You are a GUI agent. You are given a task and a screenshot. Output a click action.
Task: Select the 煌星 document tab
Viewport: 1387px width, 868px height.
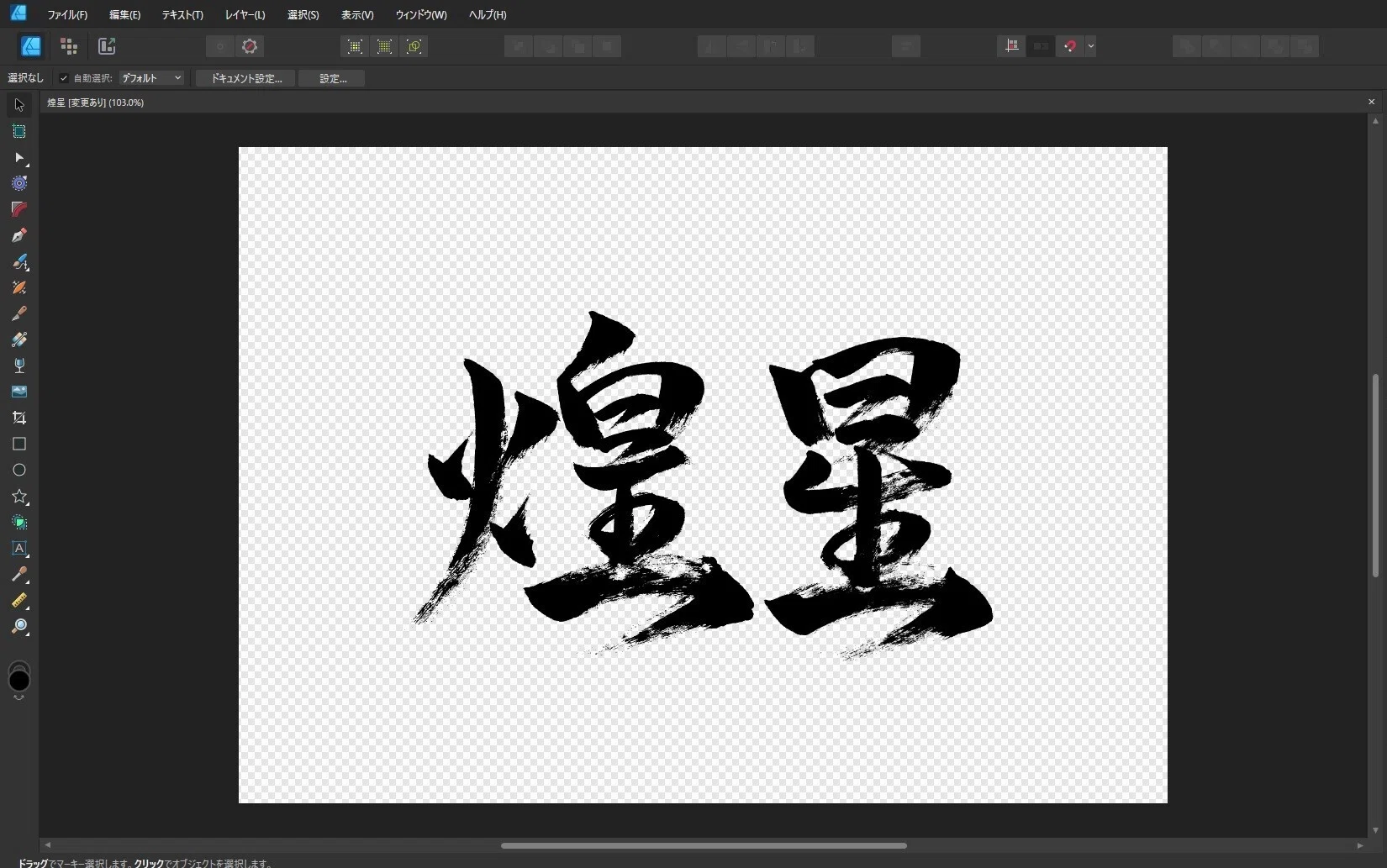[95, 103]
